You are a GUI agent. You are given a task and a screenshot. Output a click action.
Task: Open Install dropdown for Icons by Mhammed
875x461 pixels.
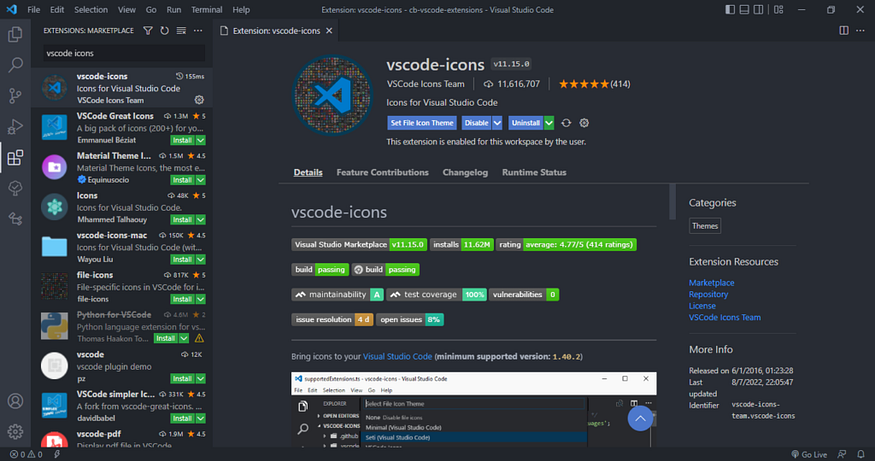200,219
